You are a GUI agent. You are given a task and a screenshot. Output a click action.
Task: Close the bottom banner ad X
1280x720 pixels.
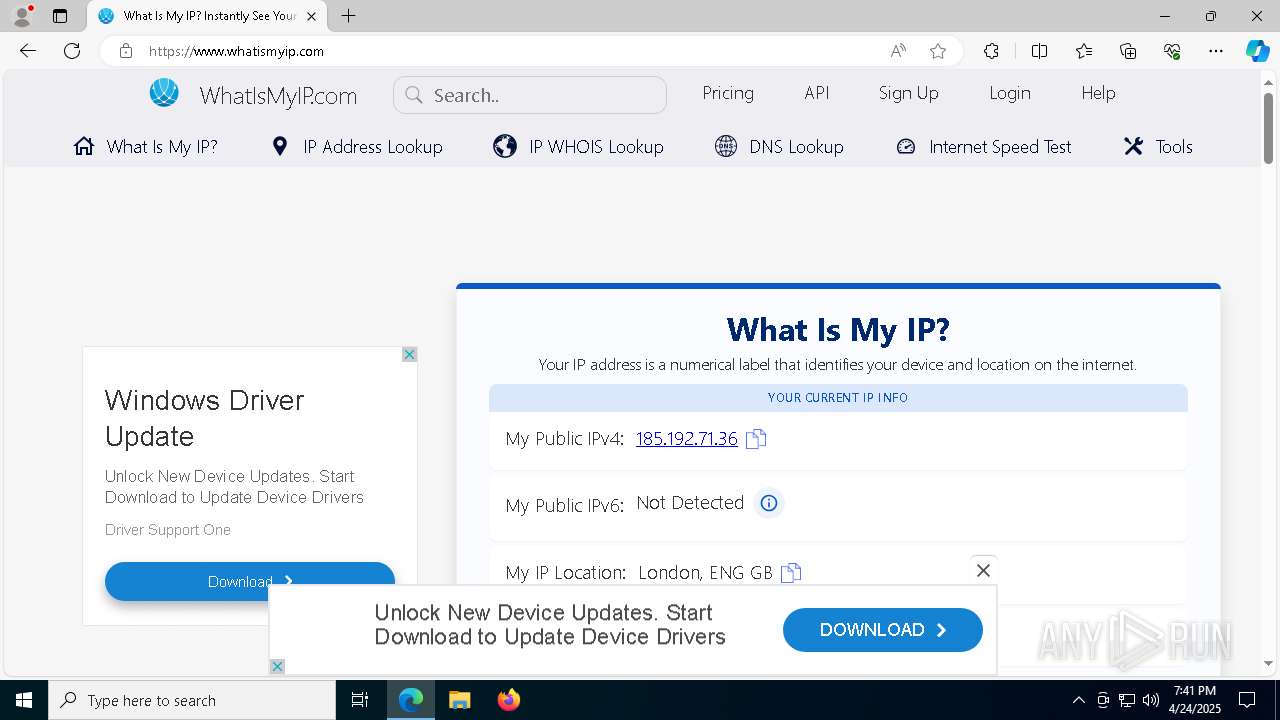[983, 570]
